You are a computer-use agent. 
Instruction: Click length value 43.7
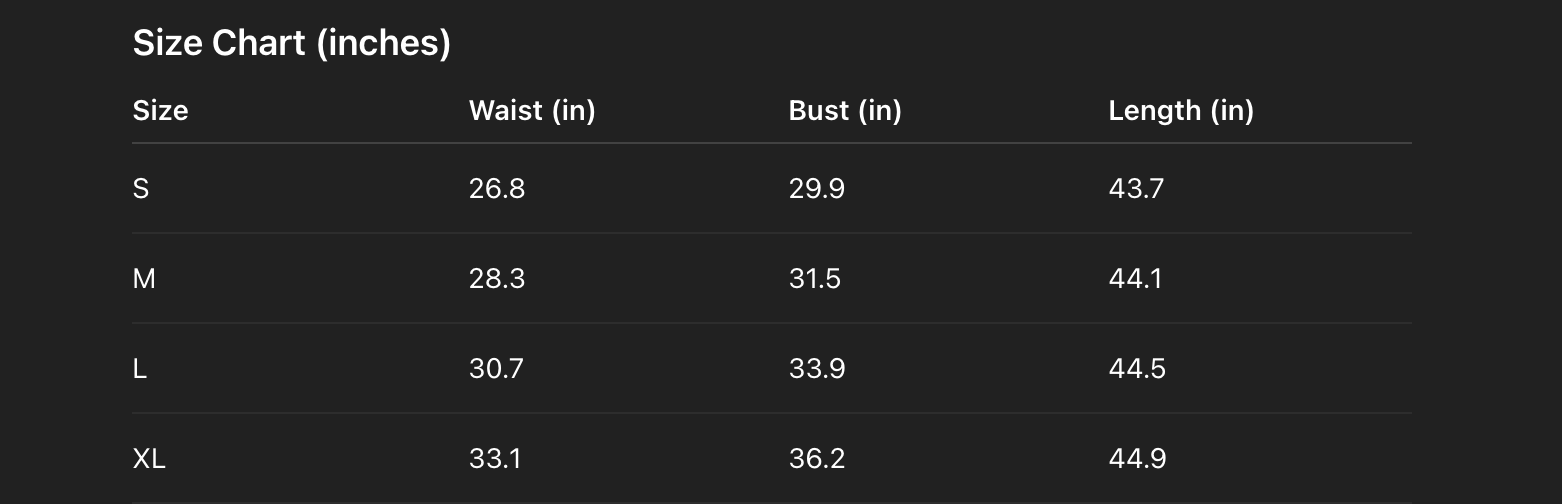pyautogui.click(x=1136, y=188)
